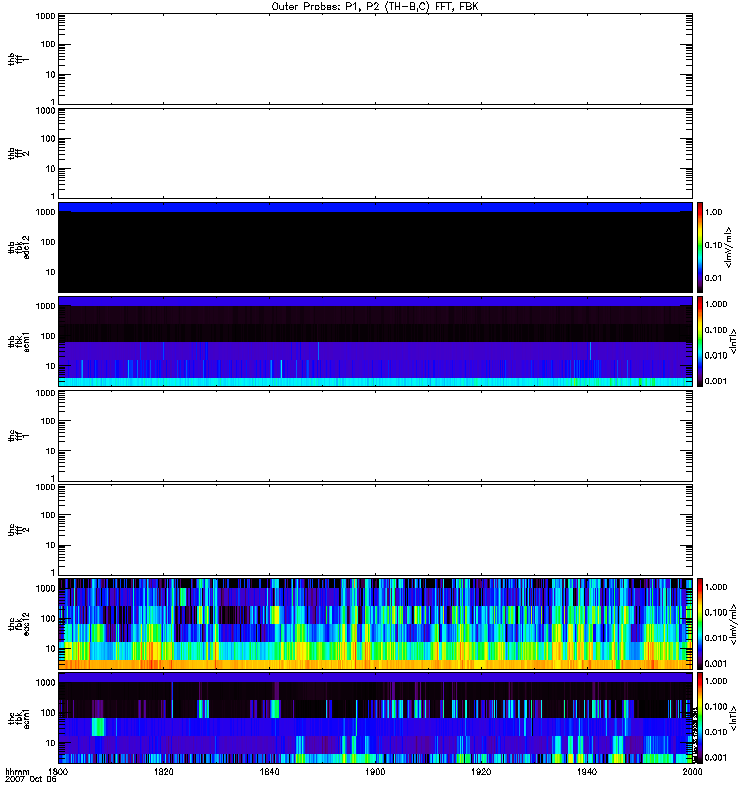Viewport: 750px width, 800px height.
Task: Click the '2007 Oct 06' date label
Action: tap(30, 782)
